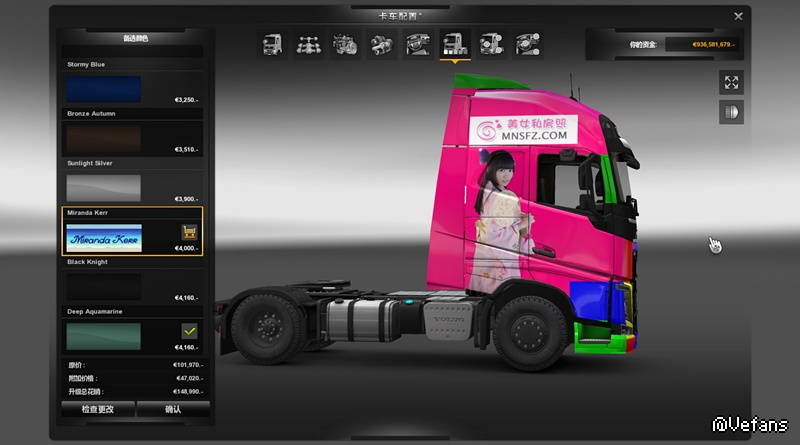Toggle fullscreen truck preview icon
Image resolution: width=800 pixels, height=445 pixels.
[x=731, y=82]
